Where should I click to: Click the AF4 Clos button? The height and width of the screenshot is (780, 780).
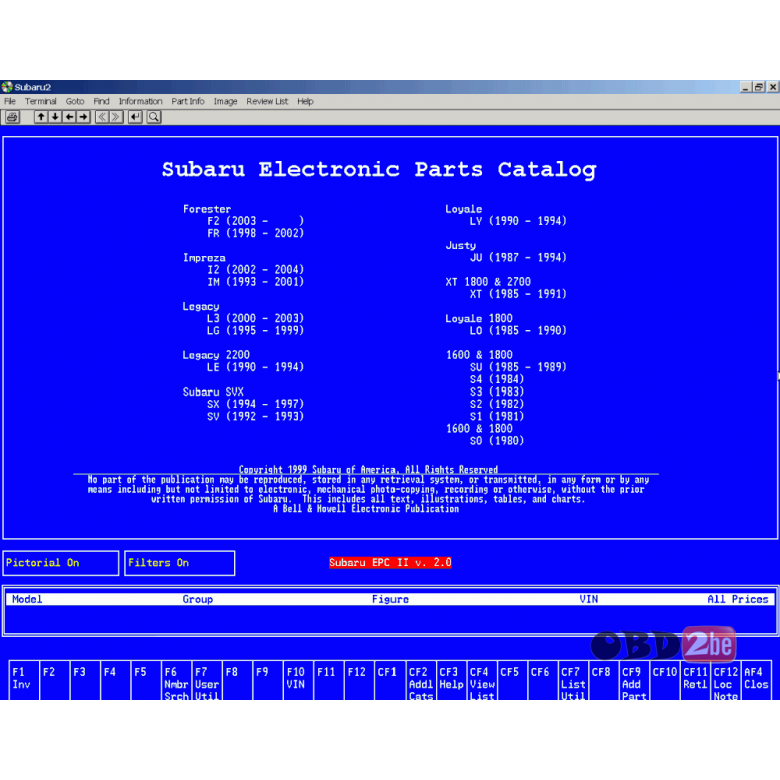pos(757,681)
